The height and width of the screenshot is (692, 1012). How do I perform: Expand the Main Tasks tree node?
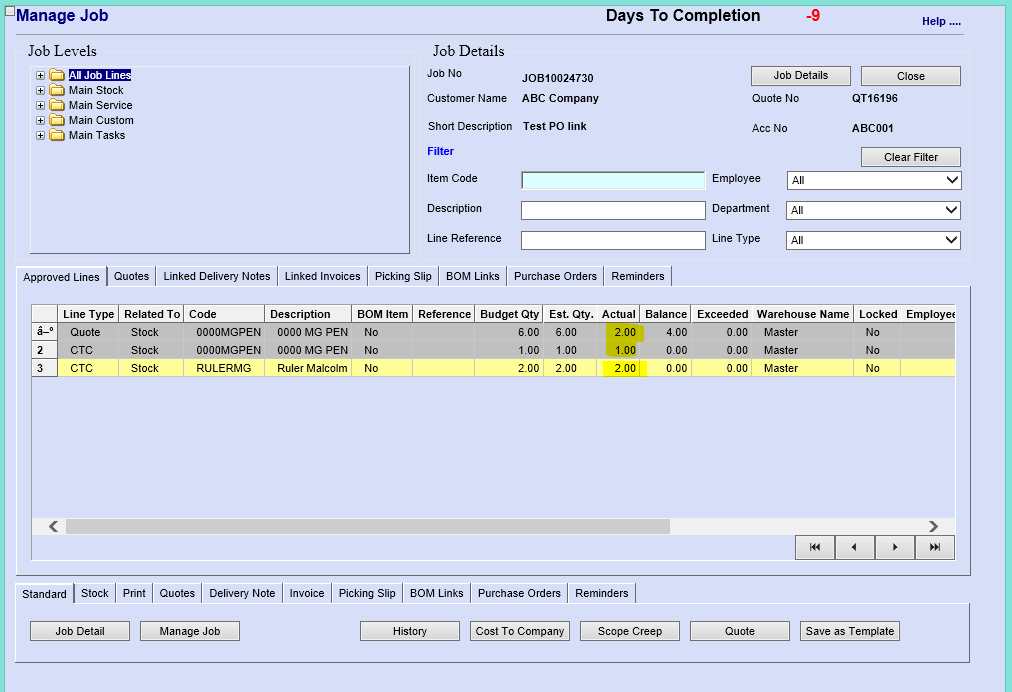pyautogui.click(x=40, y=135)
